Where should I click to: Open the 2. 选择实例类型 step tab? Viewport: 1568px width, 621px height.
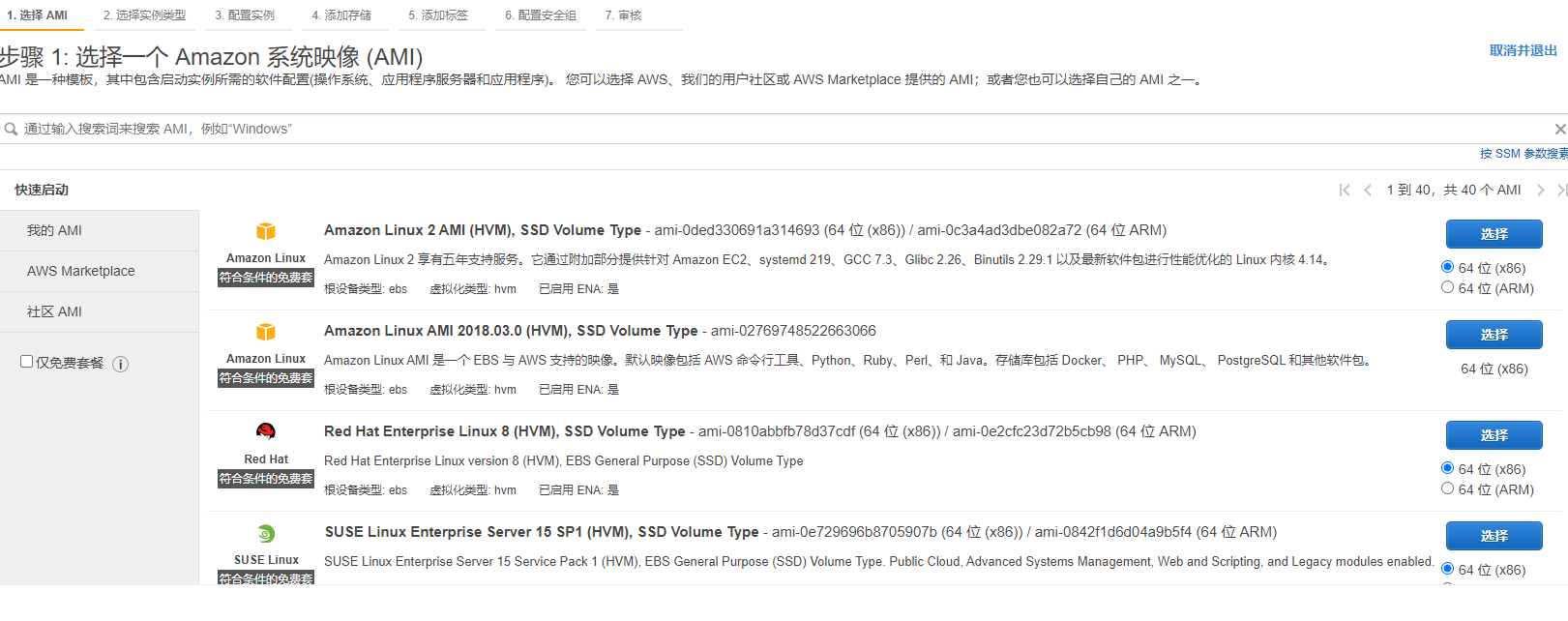[x=145, y=15]
